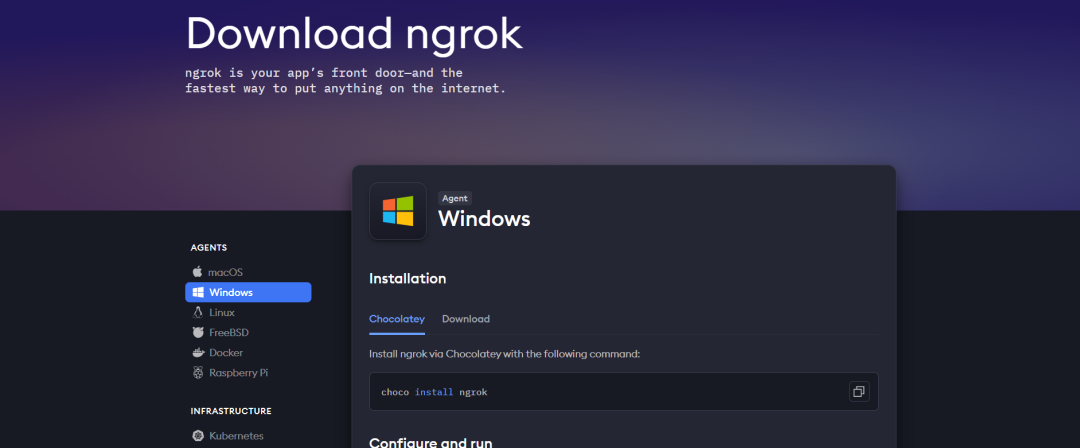Open the Kubernetes infrastructure text link
The image size is (1080, 448).
click(x=238, y=436)
